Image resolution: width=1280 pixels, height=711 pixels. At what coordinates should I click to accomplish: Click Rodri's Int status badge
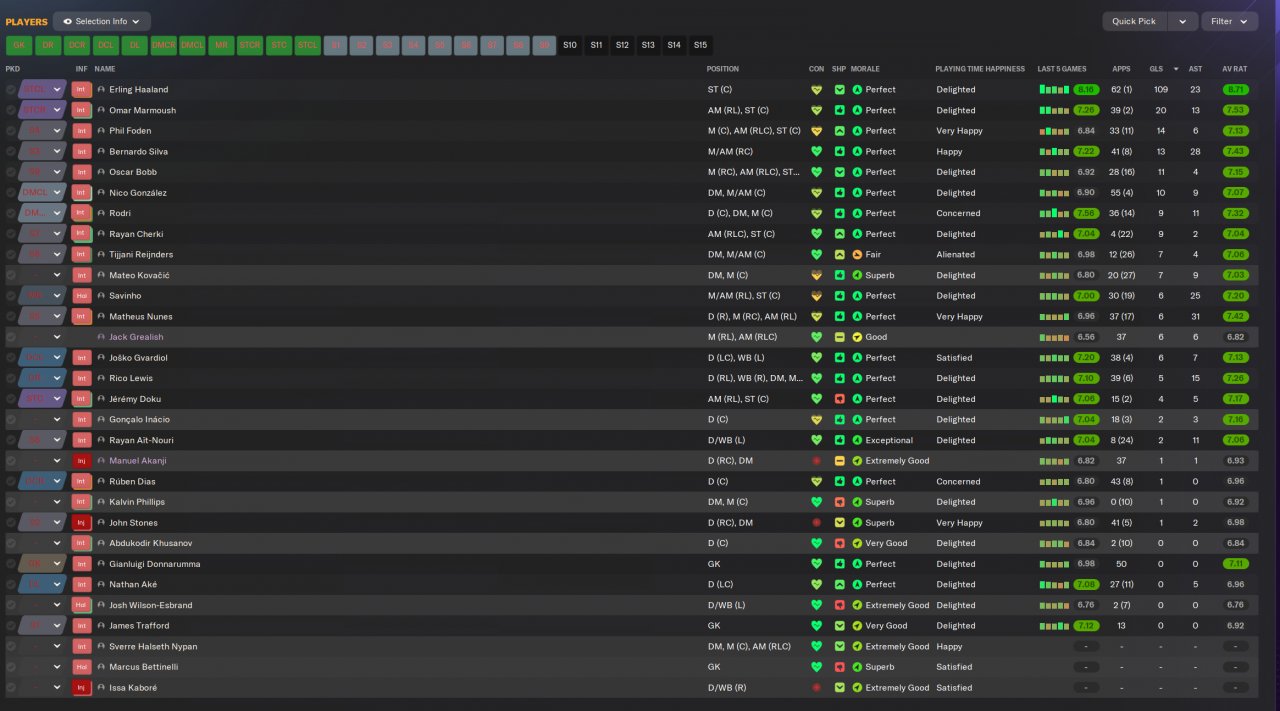(x=82, y=213)
